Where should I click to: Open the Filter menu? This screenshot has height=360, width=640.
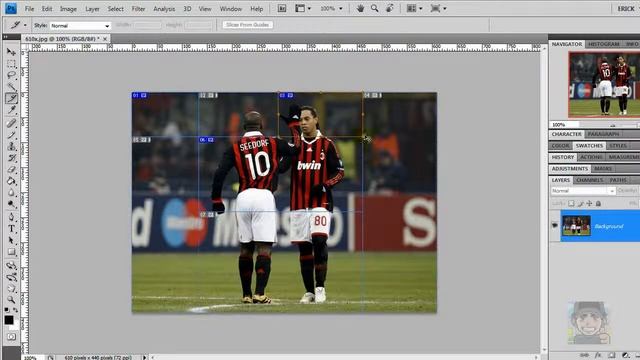[x=138, y=9]
